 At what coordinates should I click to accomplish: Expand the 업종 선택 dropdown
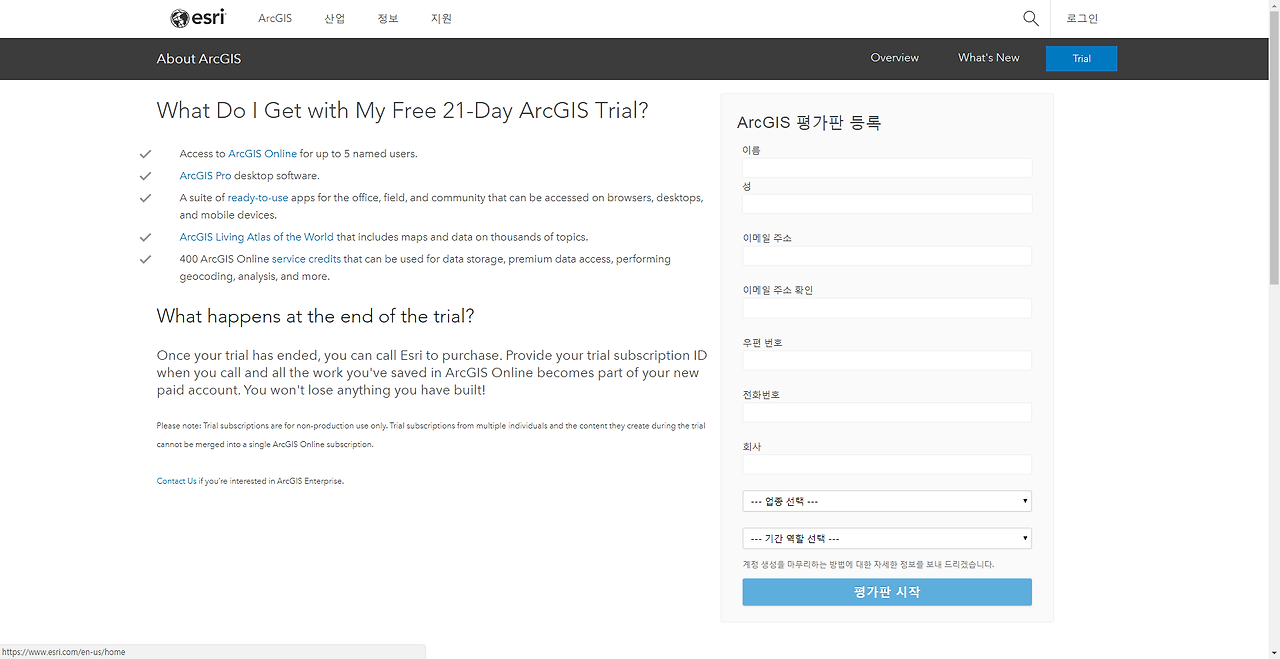pos(887,501)
